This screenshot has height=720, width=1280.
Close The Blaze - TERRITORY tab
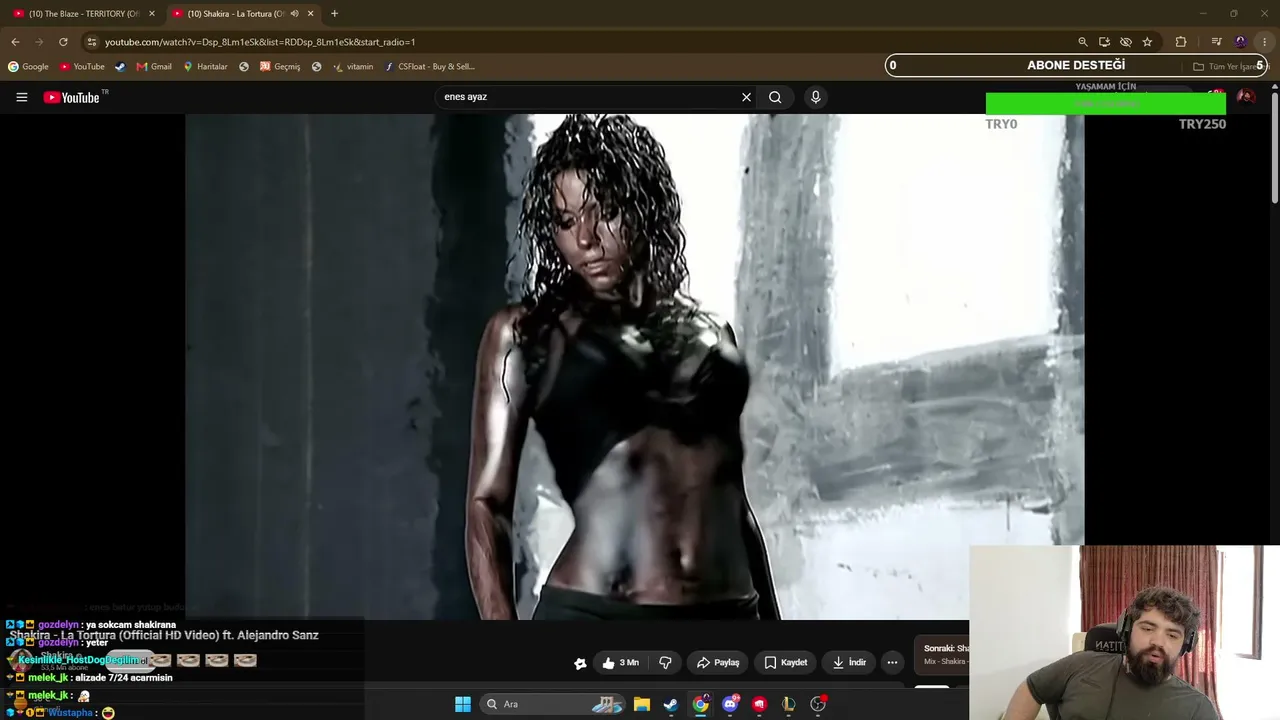pyautogui.click(x=152, y=14)
